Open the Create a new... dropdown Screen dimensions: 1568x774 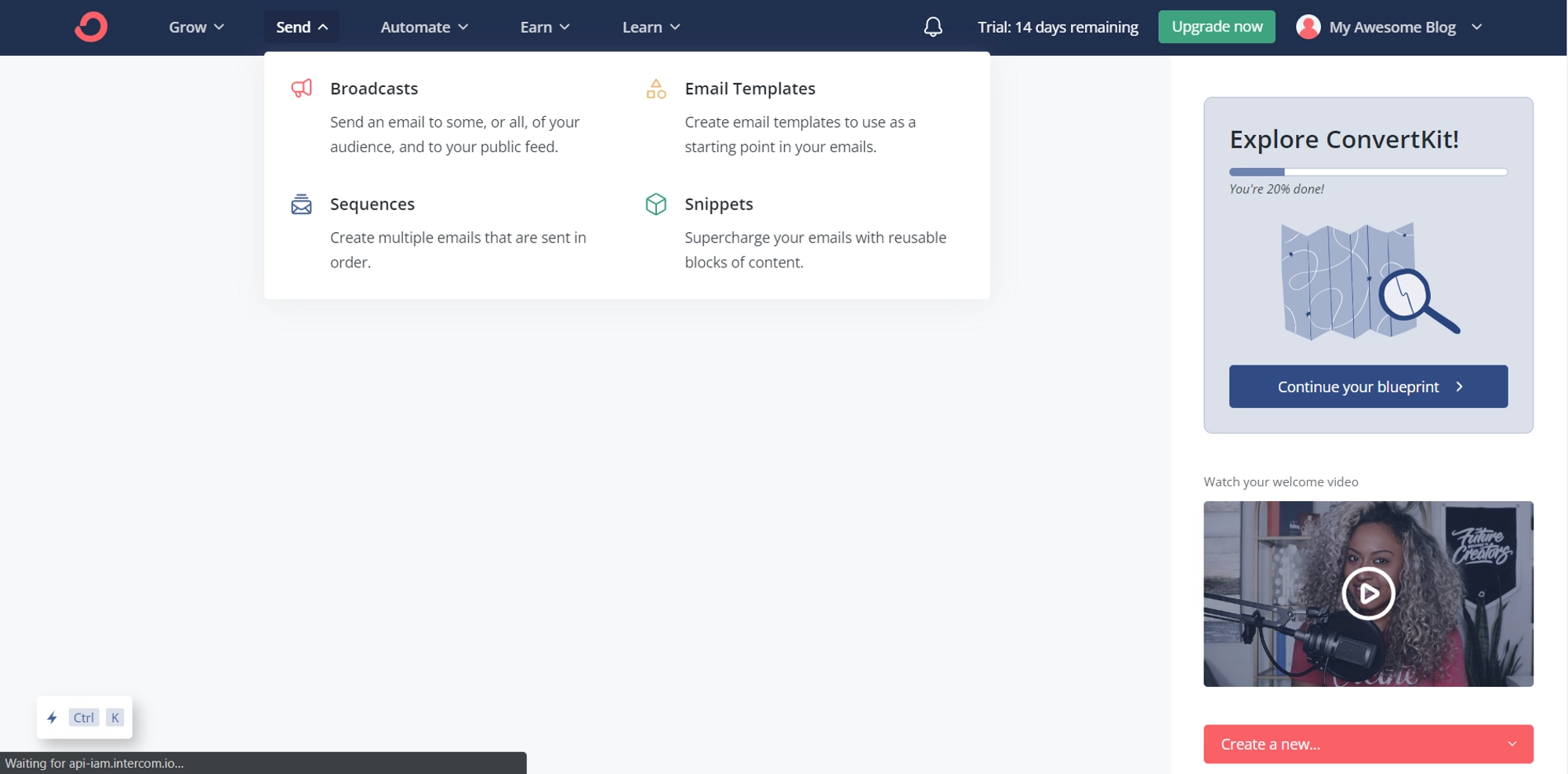[x=1368, y=744]
